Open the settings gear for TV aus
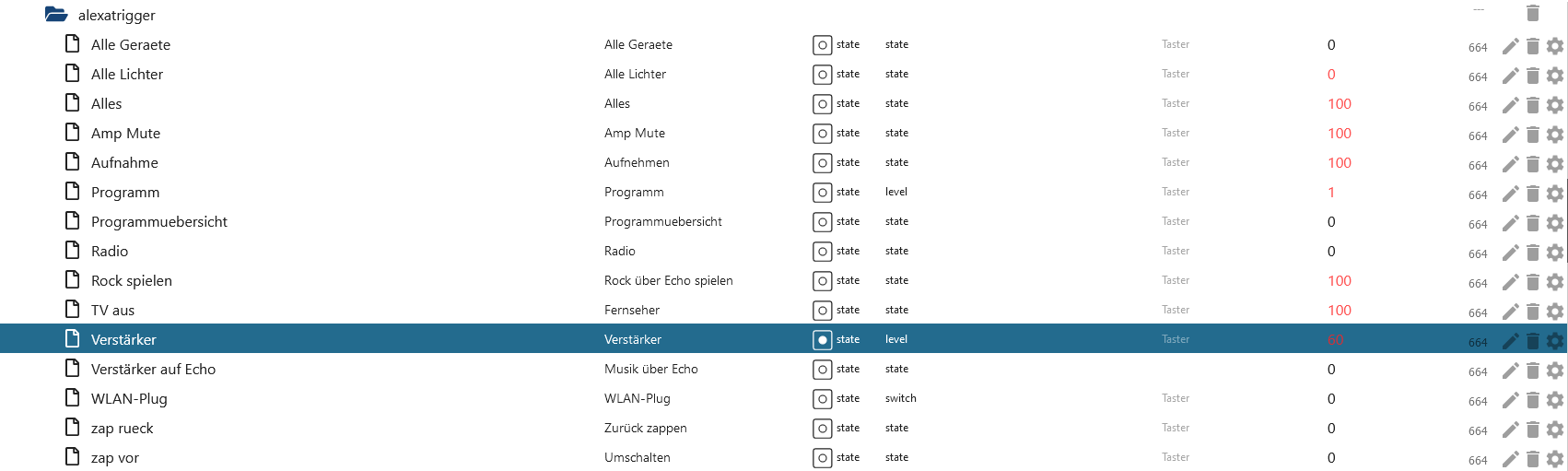Screen dimensions: 1568x471 pos(1555,312)
